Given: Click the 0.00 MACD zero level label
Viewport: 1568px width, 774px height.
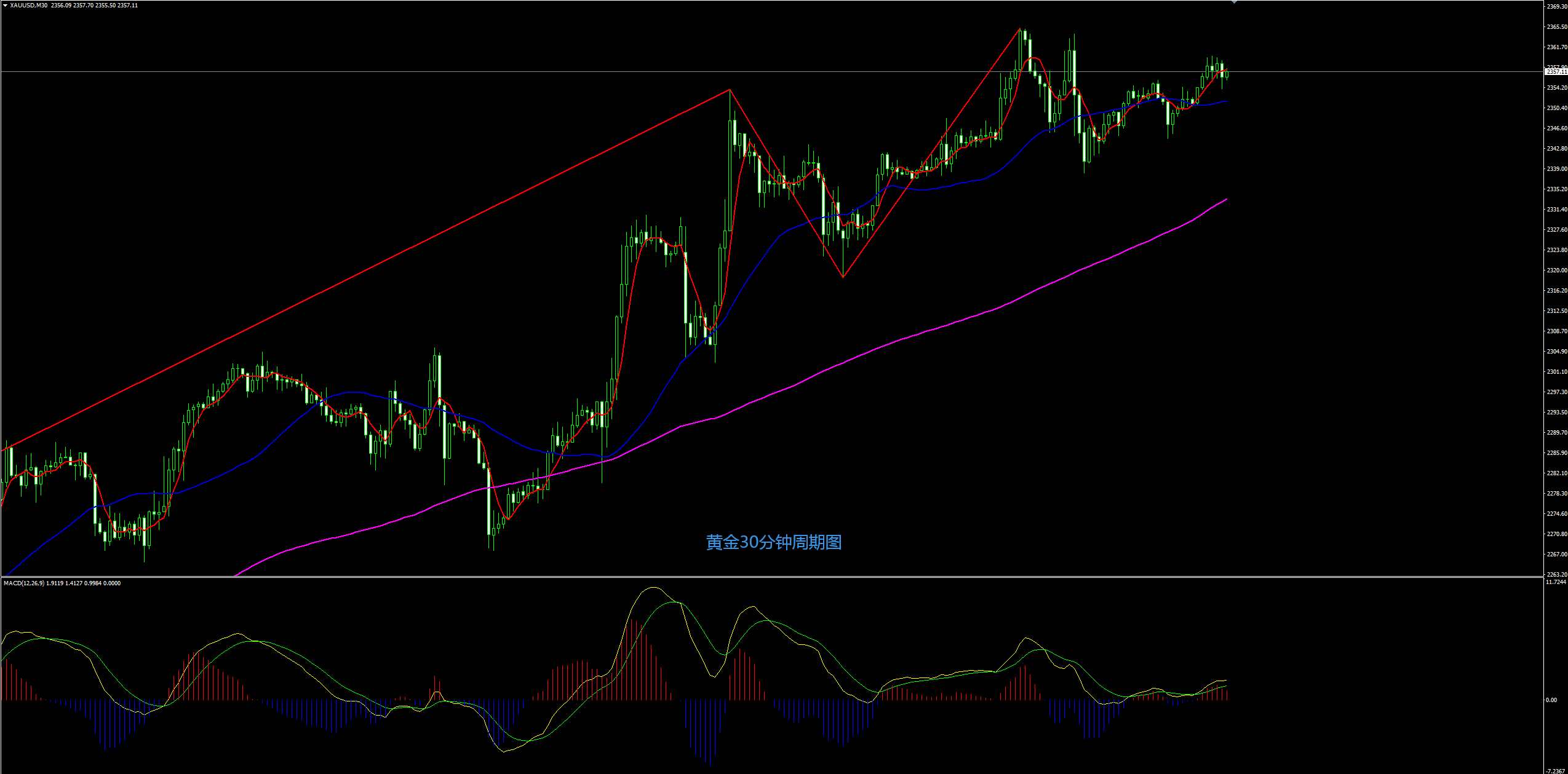Looking at the screenshot, I should (1551, 700).
